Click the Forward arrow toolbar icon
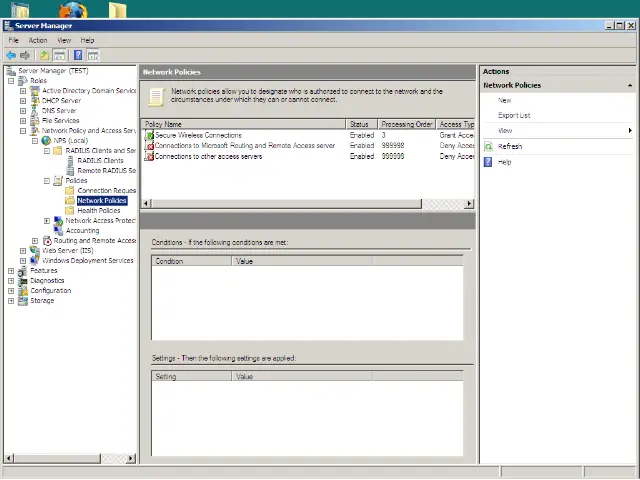Screen dimensions: 640x480 (x=25, y=55)
